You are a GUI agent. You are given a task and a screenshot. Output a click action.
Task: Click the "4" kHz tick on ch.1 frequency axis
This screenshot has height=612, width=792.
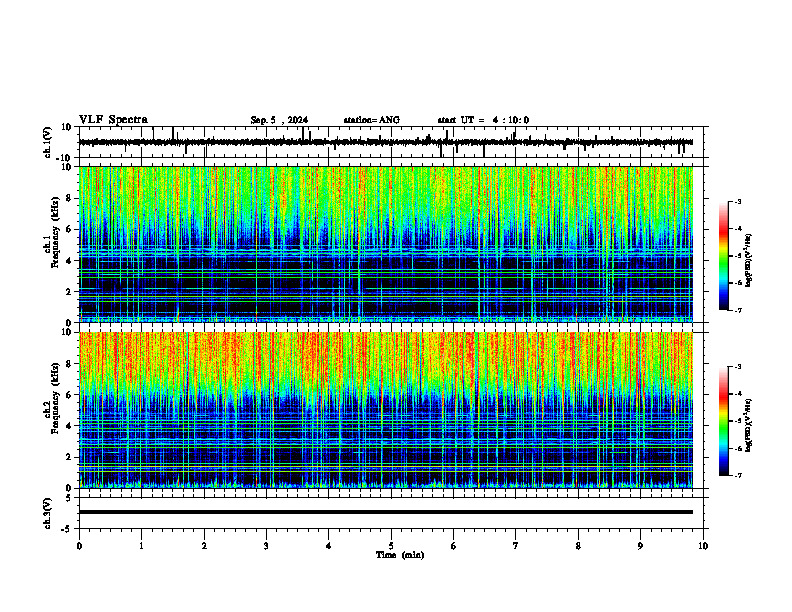(x=70, y=261)
